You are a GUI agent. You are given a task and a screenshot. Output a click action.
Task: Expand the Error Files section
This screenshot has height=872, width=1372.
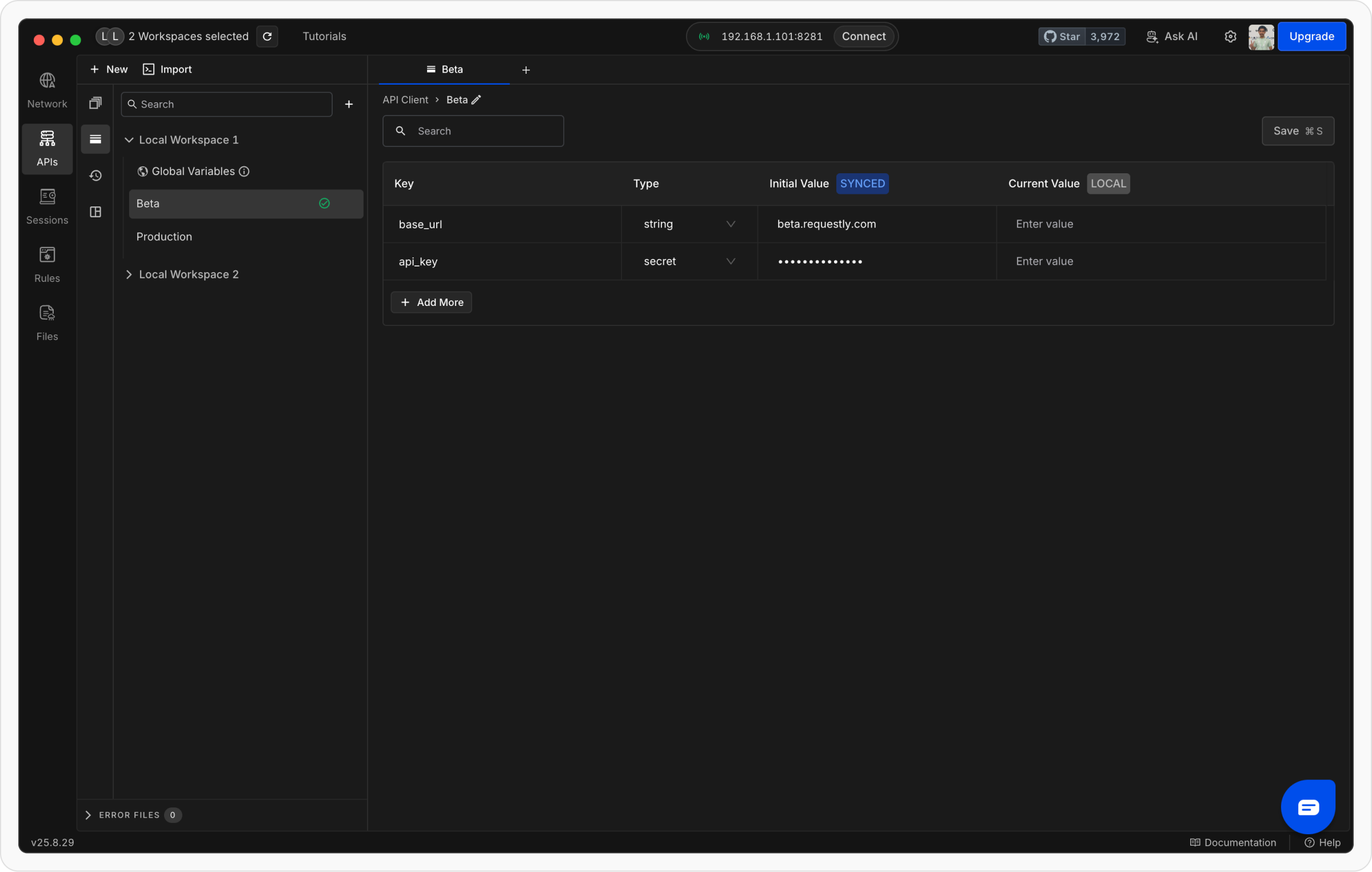pos(88,815)
